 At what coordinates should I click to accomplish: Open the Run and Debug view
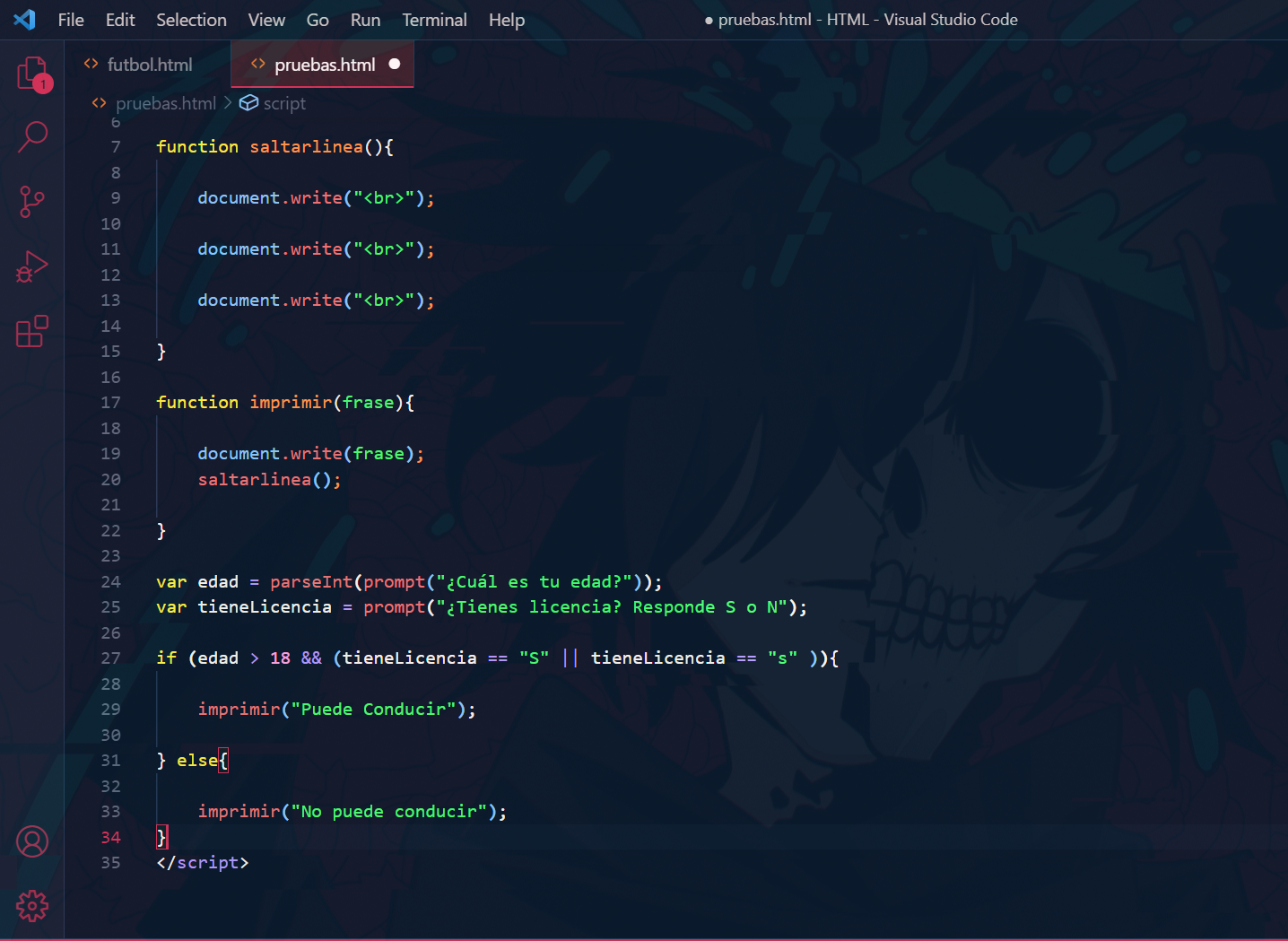32,266
